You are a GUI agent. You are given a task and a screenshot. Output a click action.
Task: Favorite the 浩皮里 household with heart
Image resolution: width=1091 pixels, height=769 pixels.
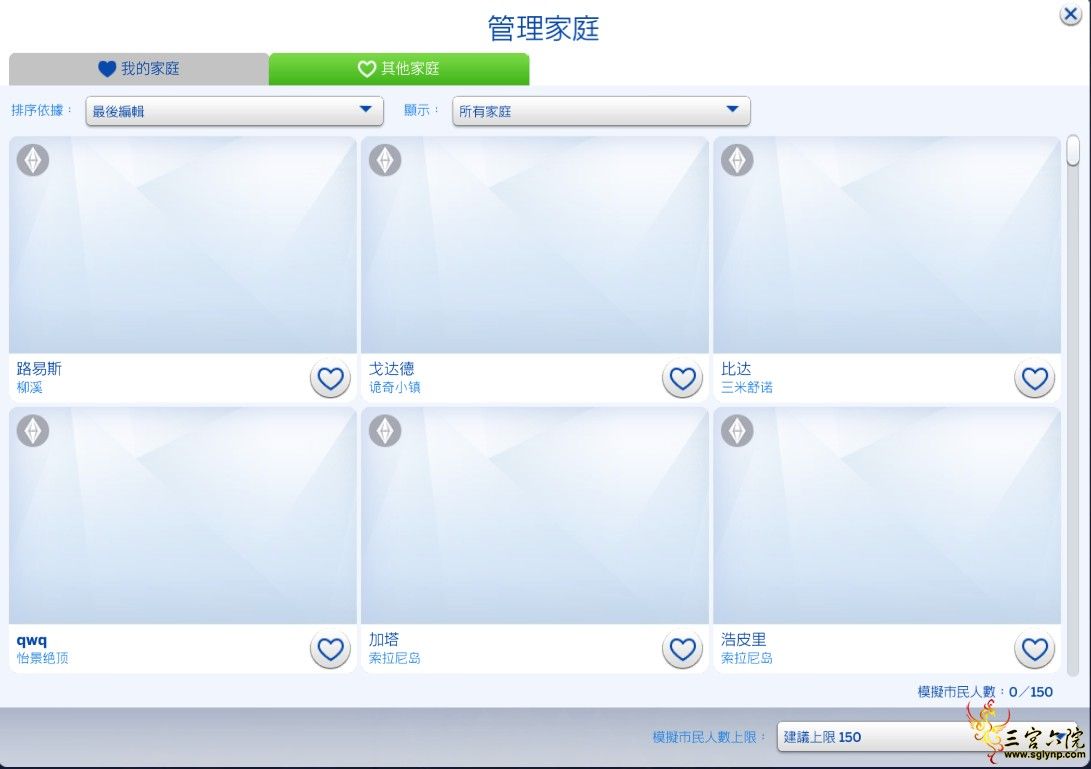(x=1034, y=649)
